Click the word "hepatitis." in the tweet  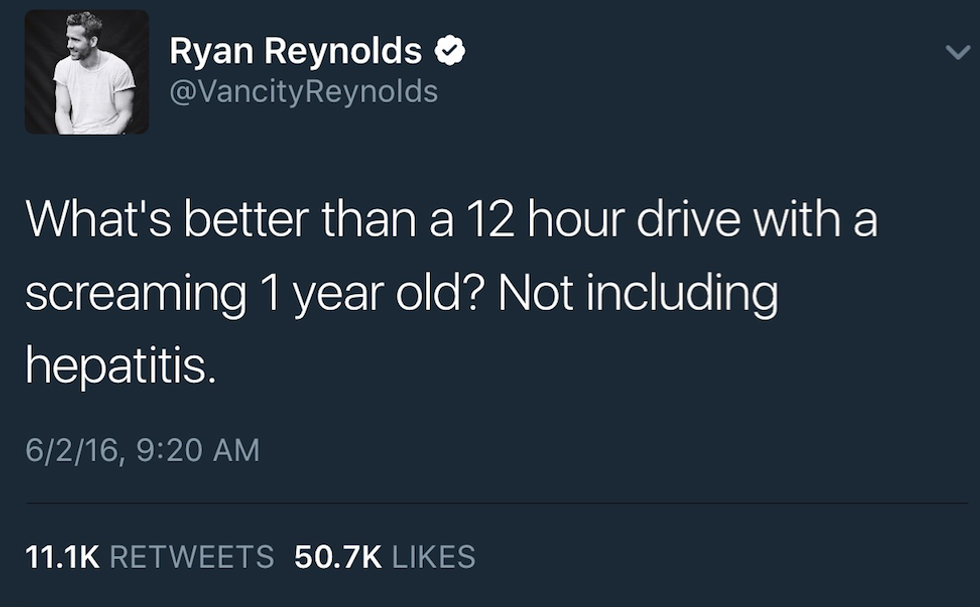pos(120,367)
